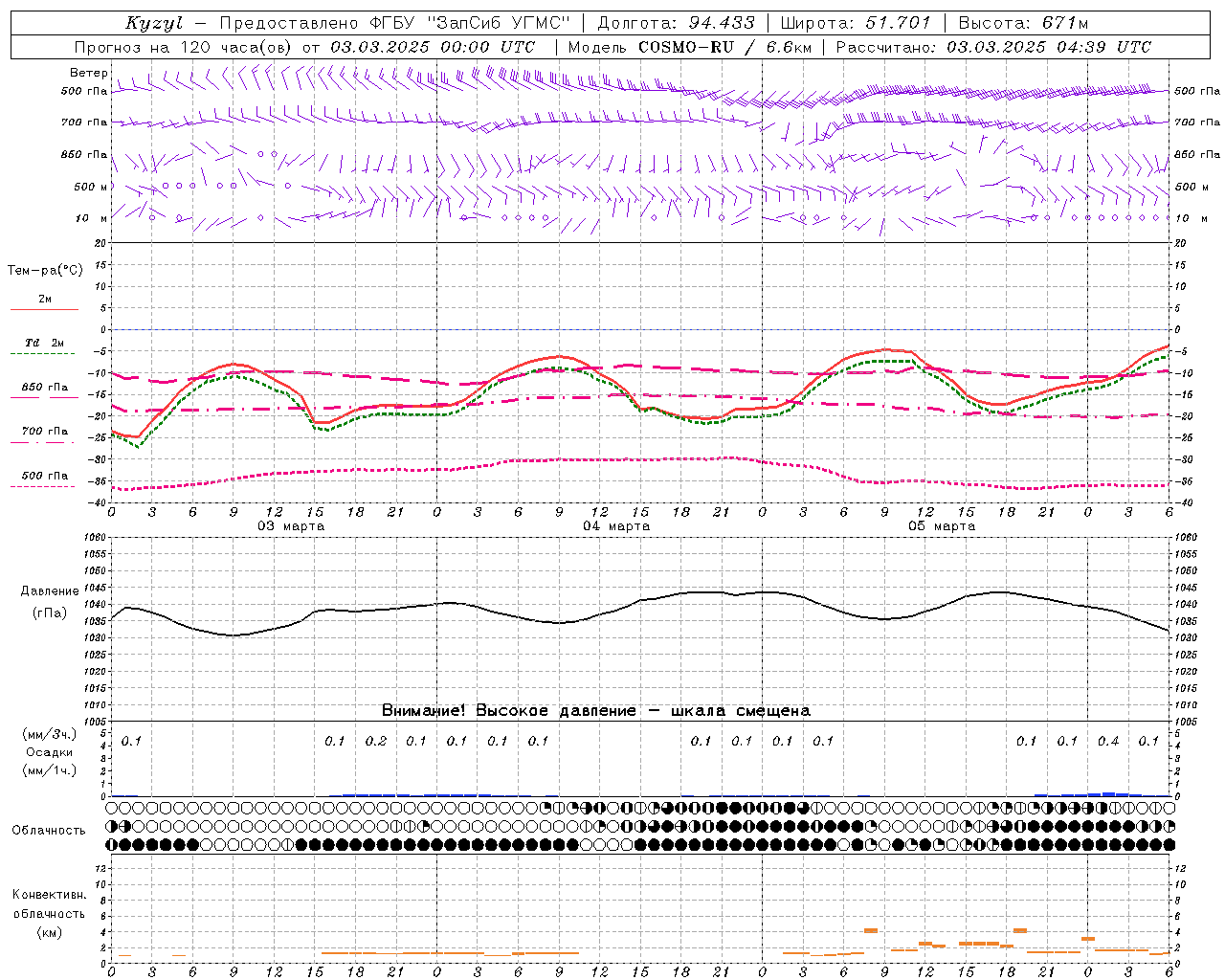1225x980 pixels.
Task: Click the "Td 2м" dew point legend entry
Action: point(44,343)
